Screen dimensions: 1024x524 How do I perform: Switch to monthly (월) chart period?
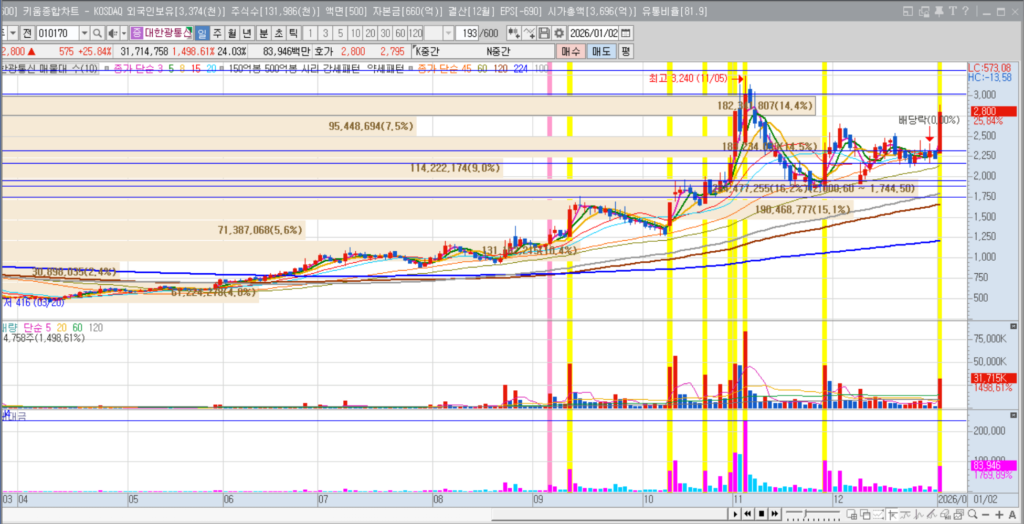[x=232, y=33]
